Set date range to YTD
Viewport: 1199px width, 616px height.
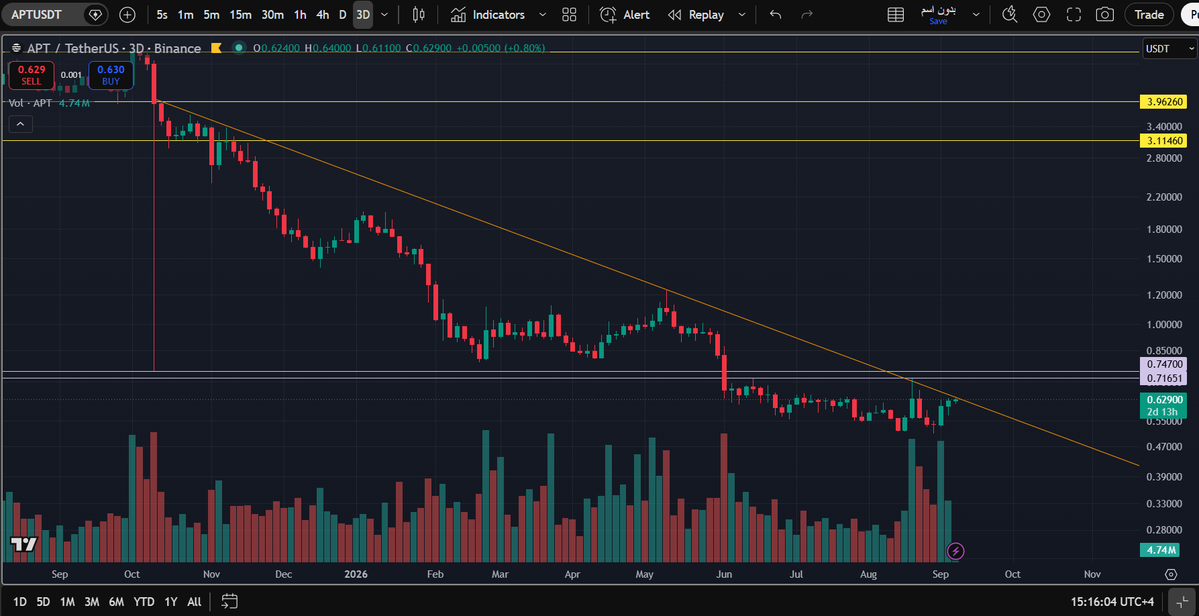point(144,601)
